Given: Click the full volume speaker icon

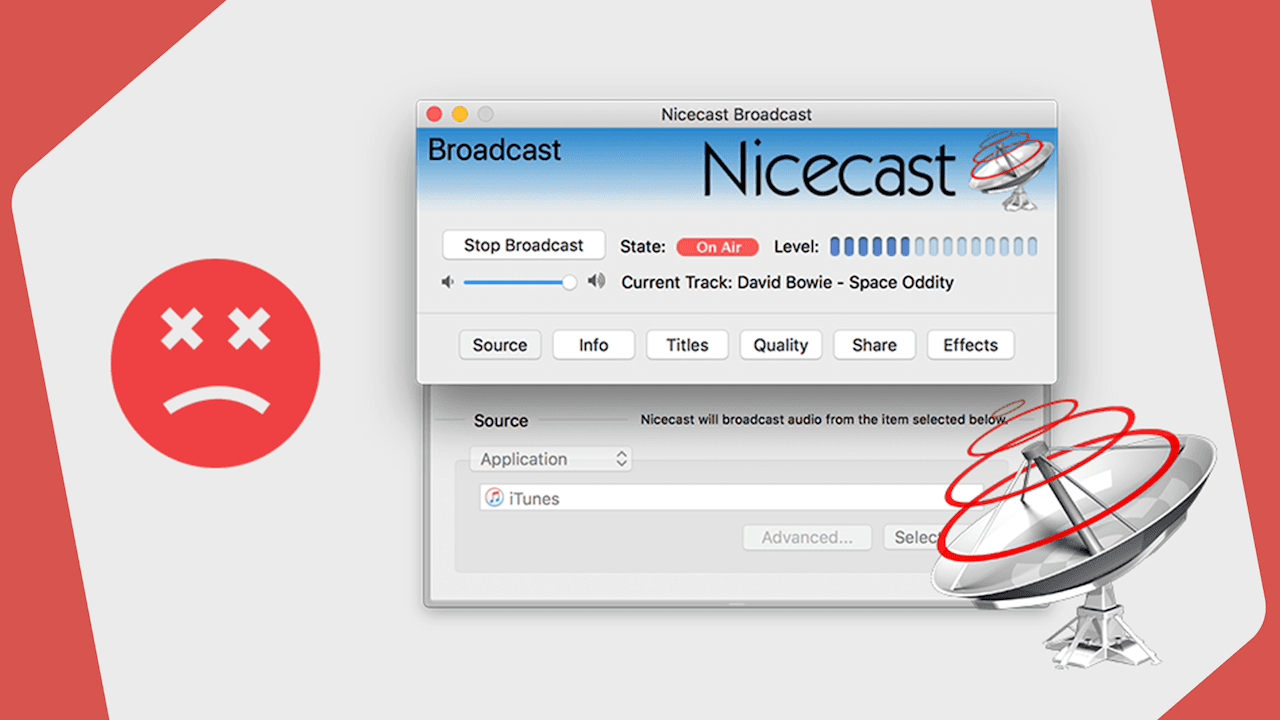Looking at the screenshot, I should (596, 282).
